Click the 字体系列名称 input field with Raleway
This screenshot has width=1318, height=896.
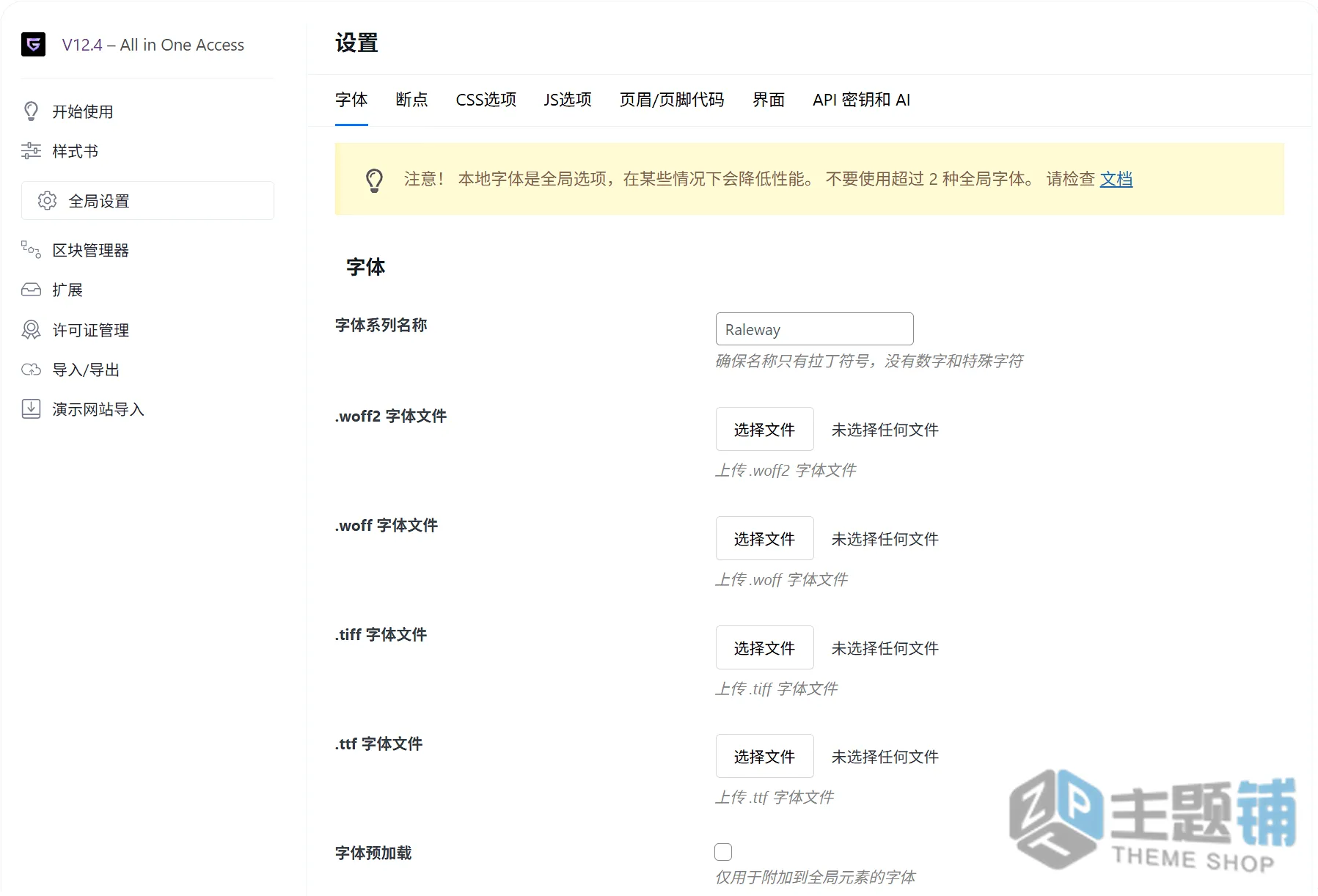point(814,329)
